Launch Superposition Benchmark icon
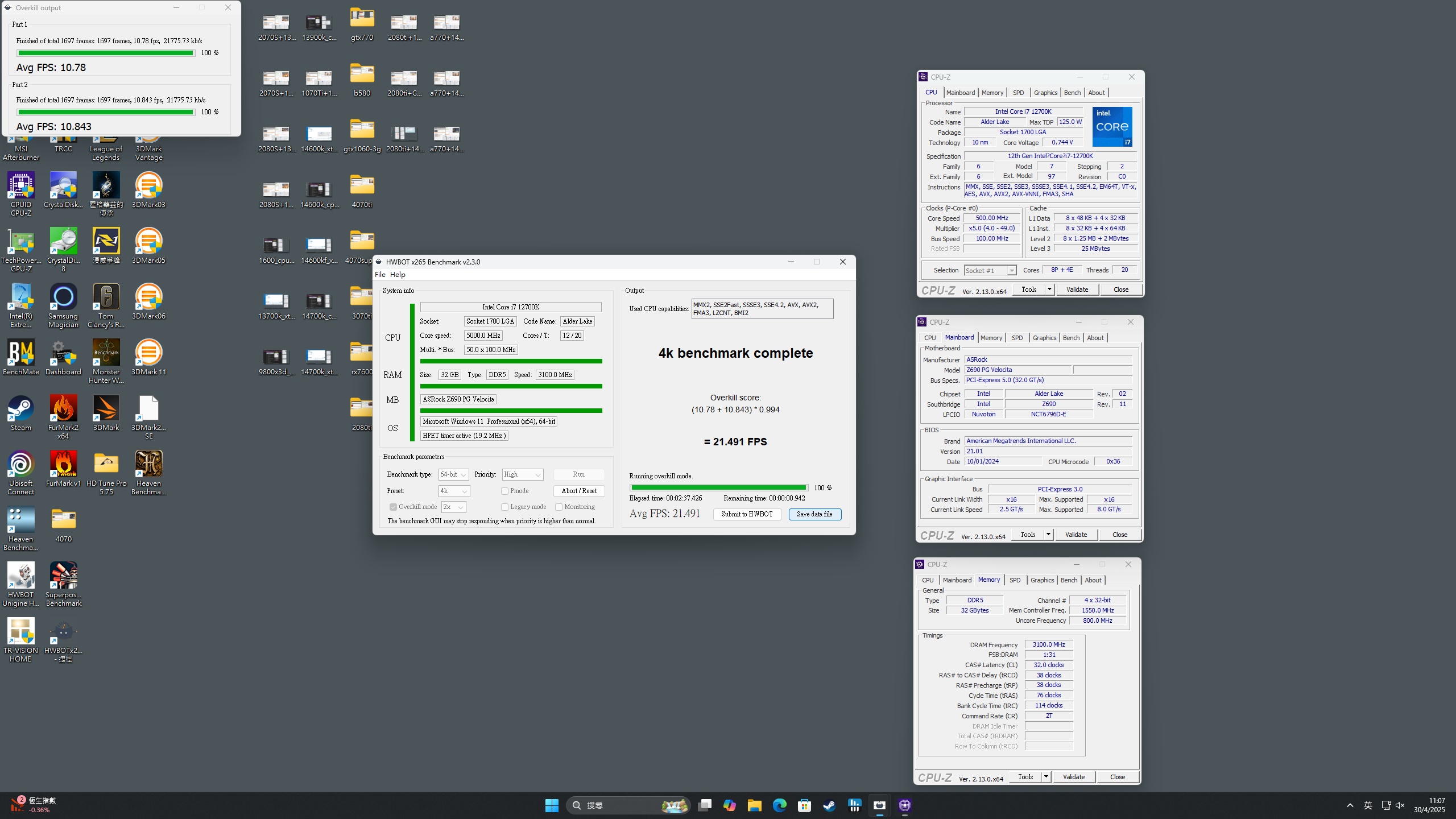Image resolution: width=1456 pixels, height=819 pixels. tap(63, 584)
